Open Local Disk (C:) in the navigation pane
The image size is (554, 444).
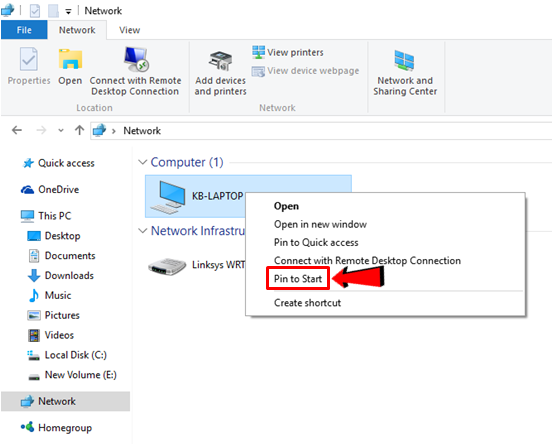67,355
